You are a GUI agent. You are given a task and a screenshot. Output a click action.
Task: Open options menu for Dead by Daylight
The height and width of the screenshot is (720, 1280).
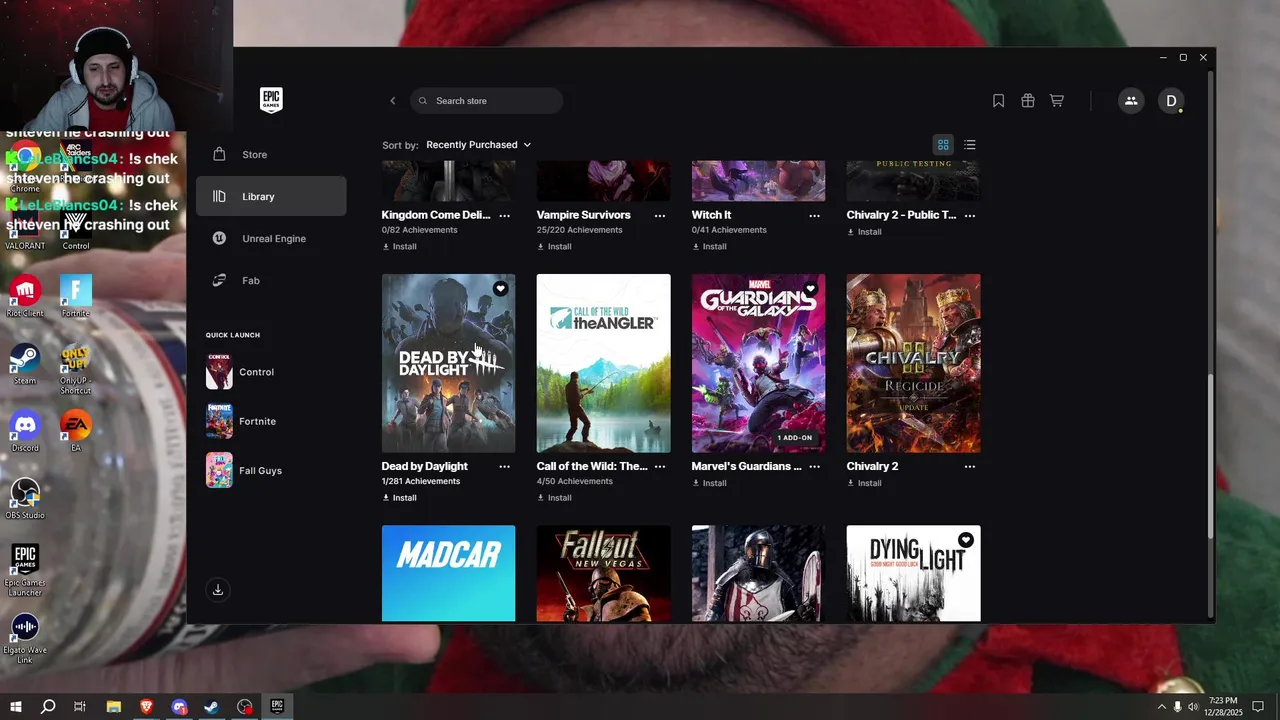pyautogui.click(x=504, y=466)
